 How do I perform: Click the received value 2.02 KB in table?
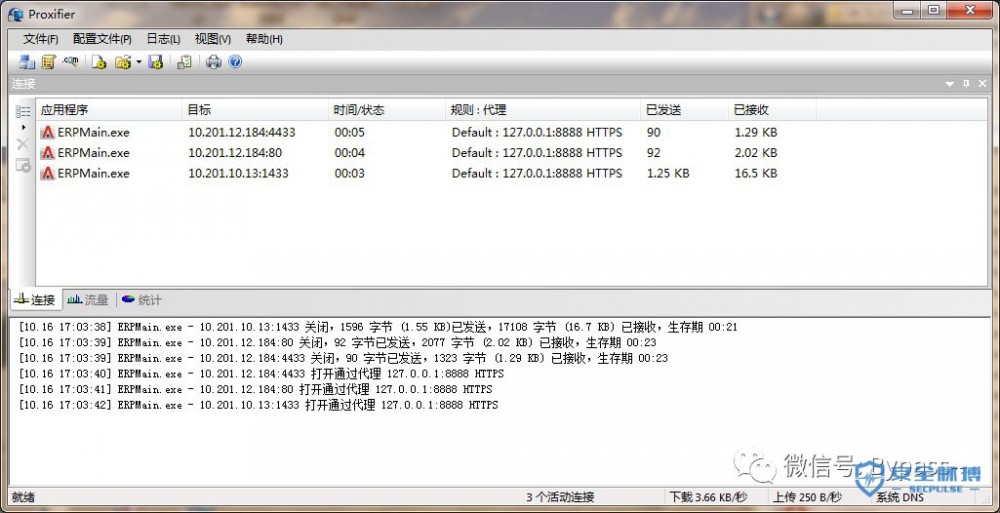coord(756,153)
